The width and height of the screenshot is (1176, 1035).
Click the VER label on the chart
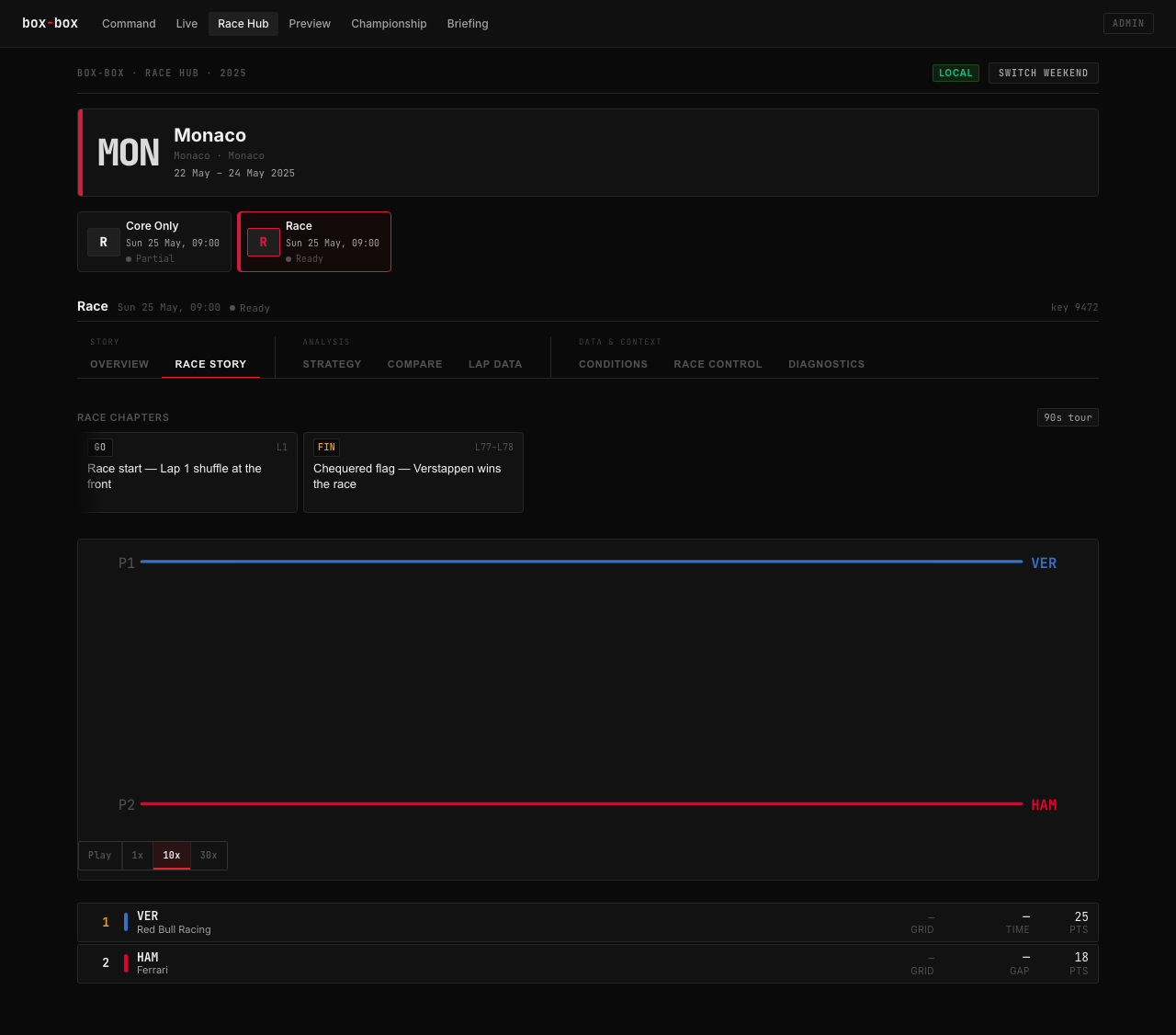point(1044,563)
